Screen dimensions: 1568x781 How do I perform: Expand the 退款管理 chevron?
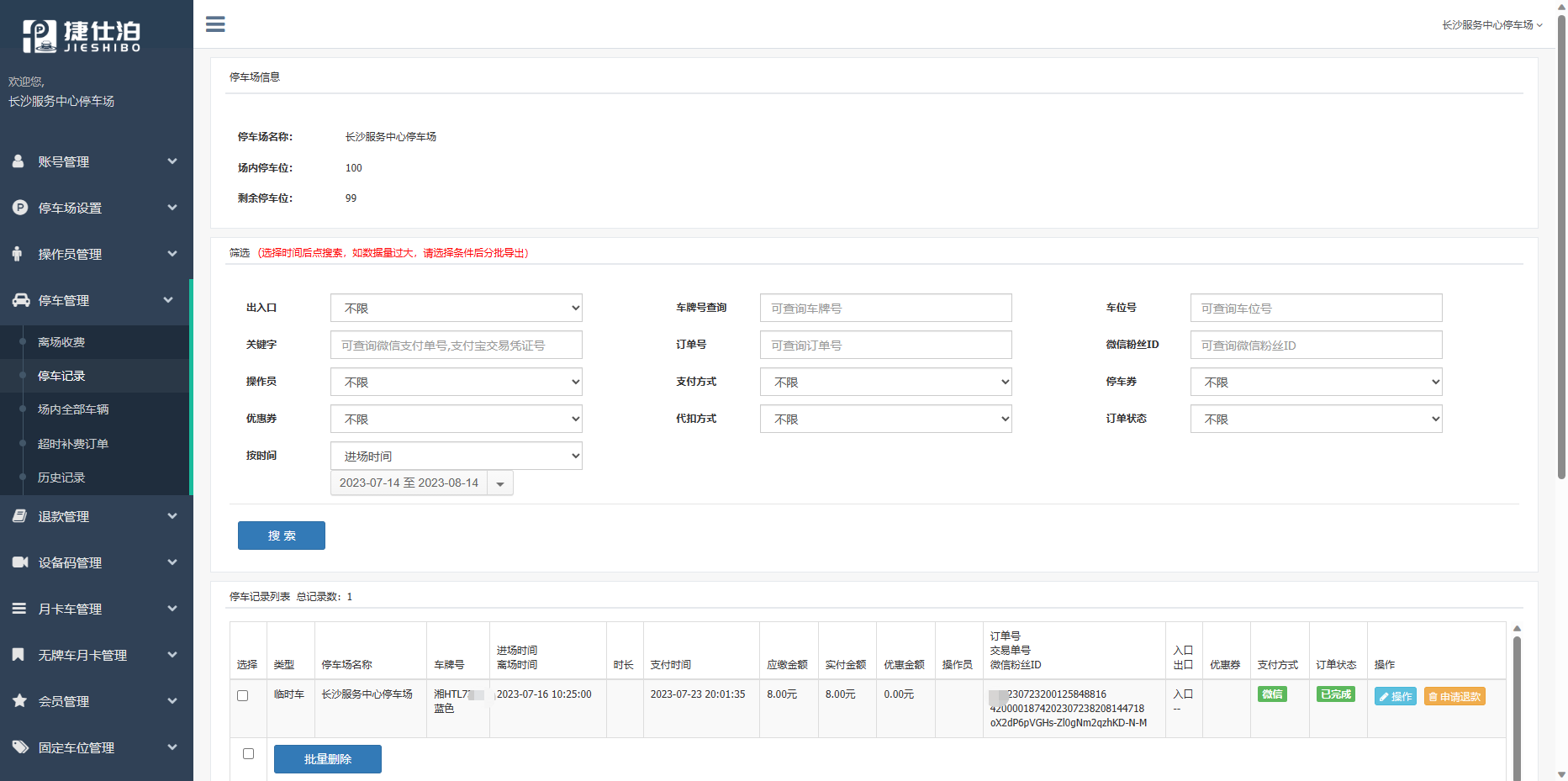[x=172, y=515]
